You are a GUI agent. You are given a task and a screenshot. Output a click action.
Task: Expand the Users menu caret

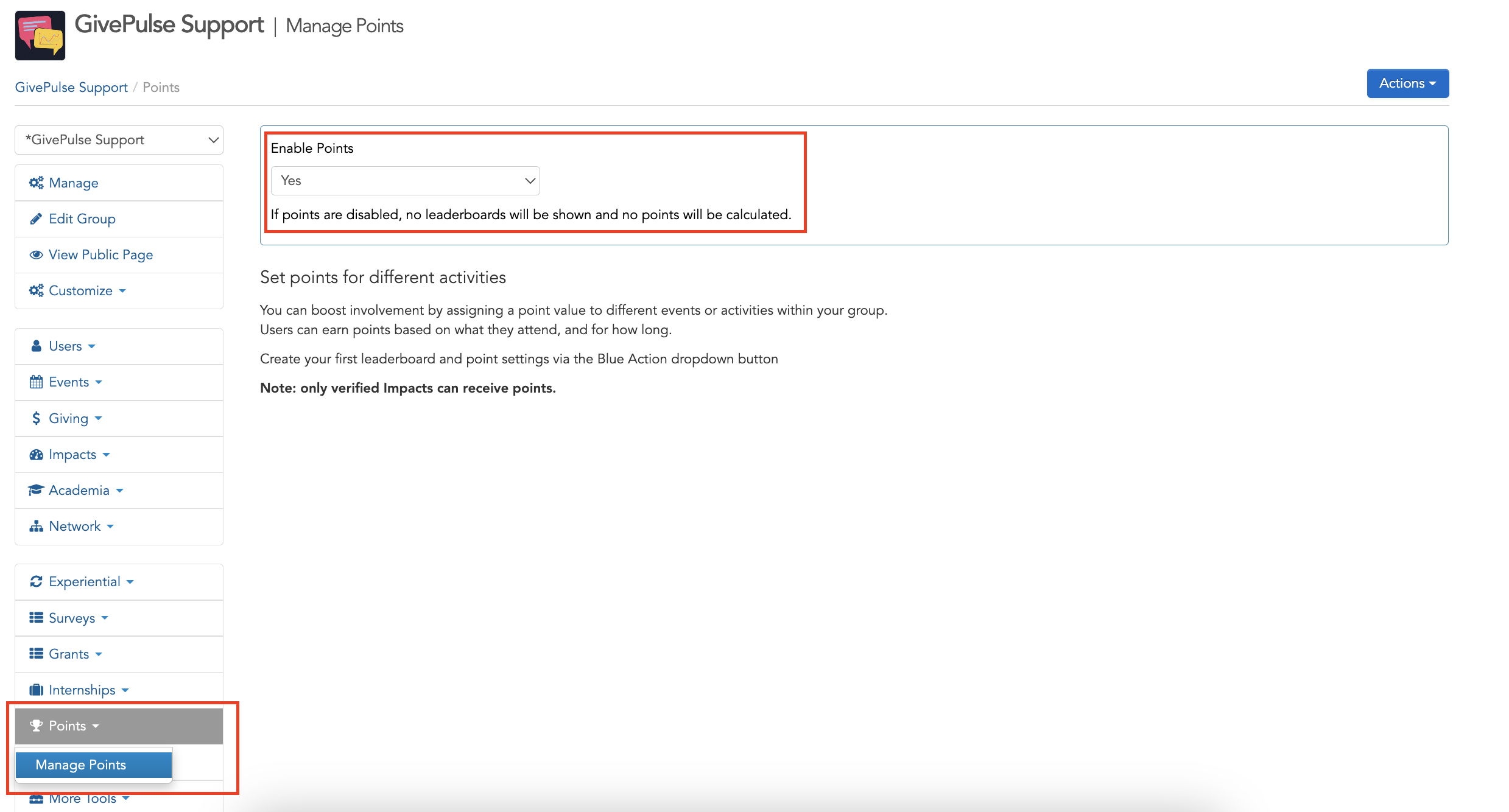[x=92, y=346]
